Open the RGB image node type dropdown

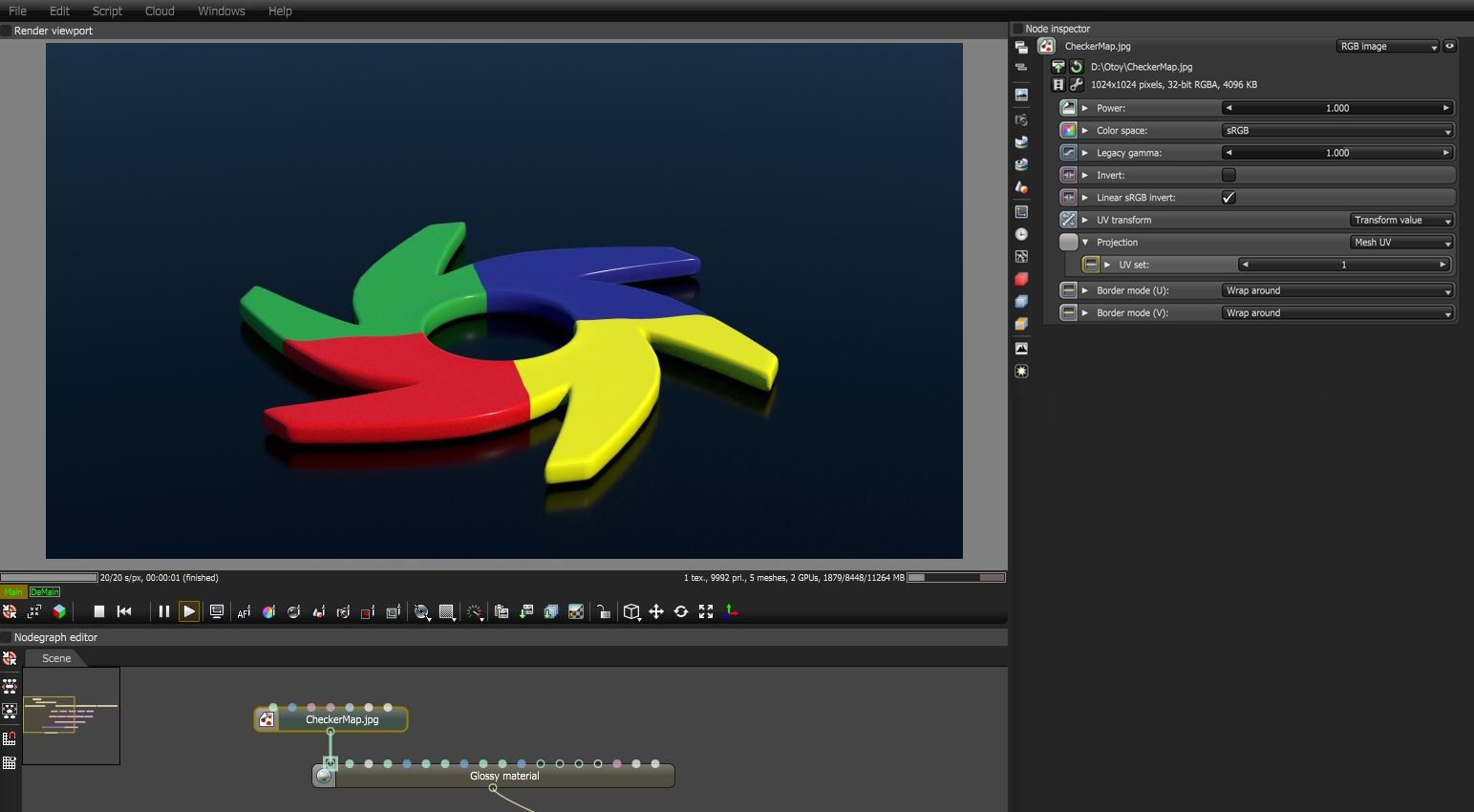click(x=1387, y=46)
